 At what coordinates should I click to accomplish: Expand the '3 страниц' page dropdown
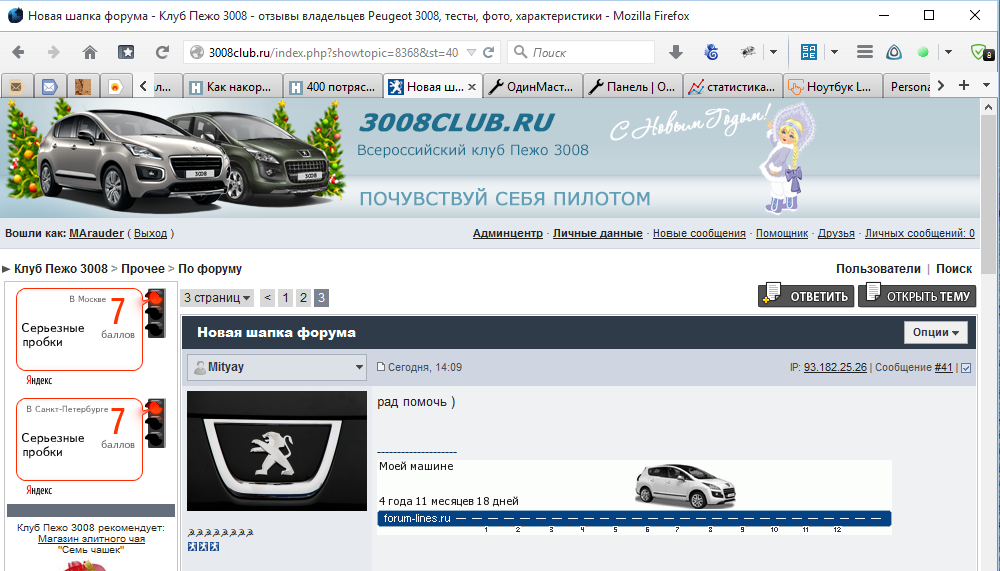217,297
